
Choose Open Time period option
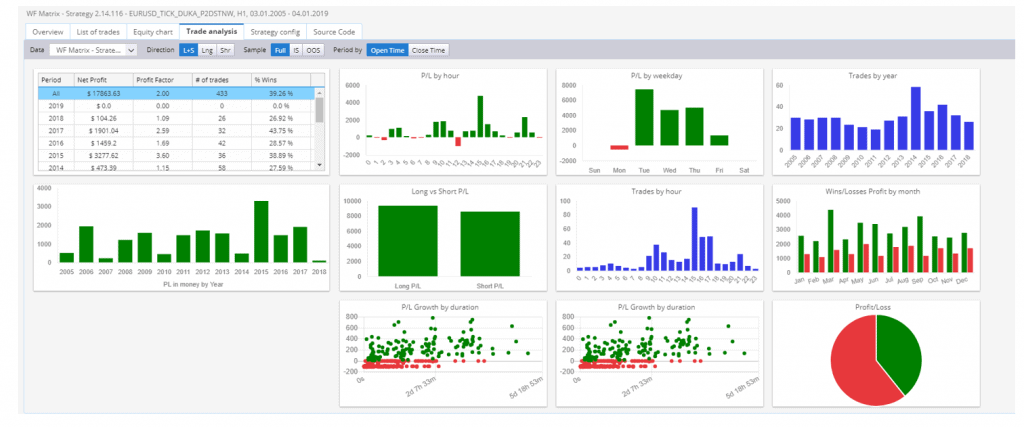(388, 50)
